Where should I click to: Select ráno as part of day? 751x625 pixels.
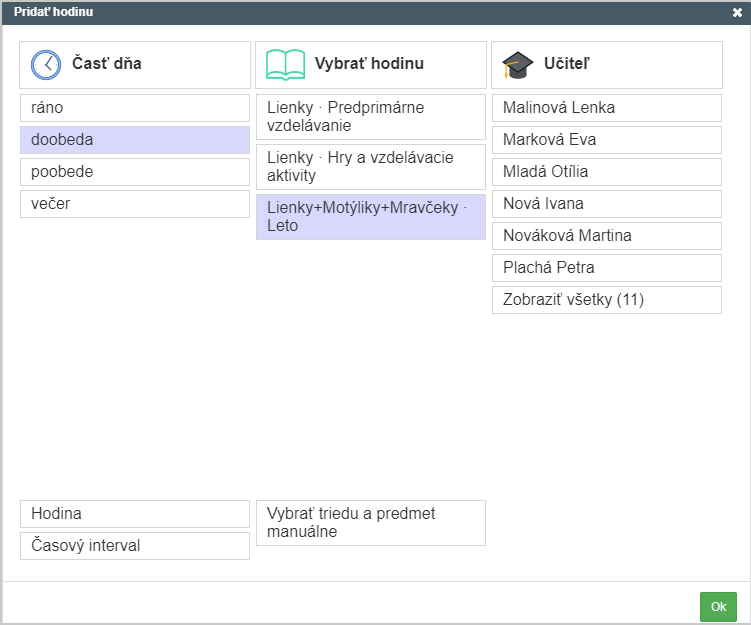pos(135,108)
